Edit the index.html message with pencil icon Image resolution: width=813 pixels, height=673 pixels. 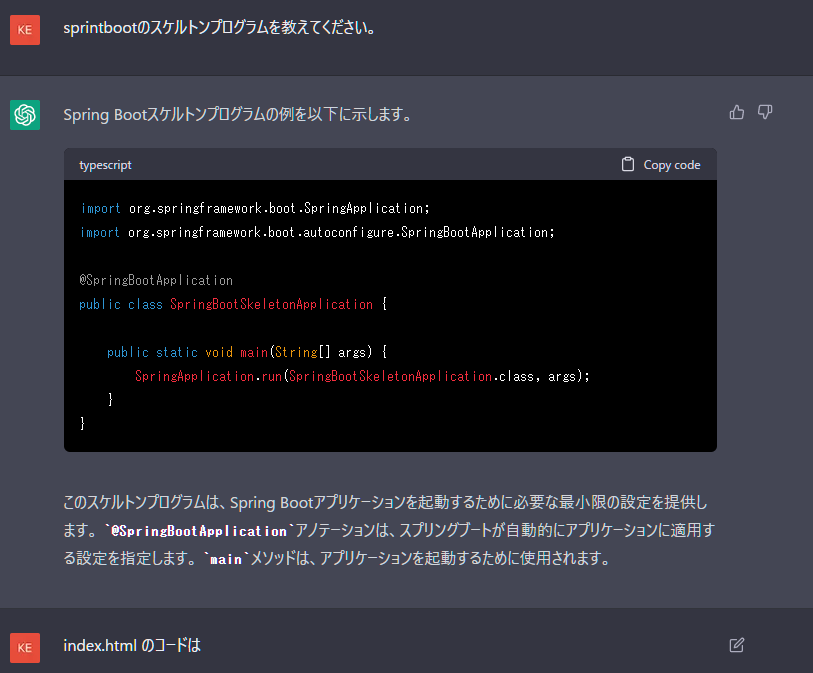coord(737,645)
